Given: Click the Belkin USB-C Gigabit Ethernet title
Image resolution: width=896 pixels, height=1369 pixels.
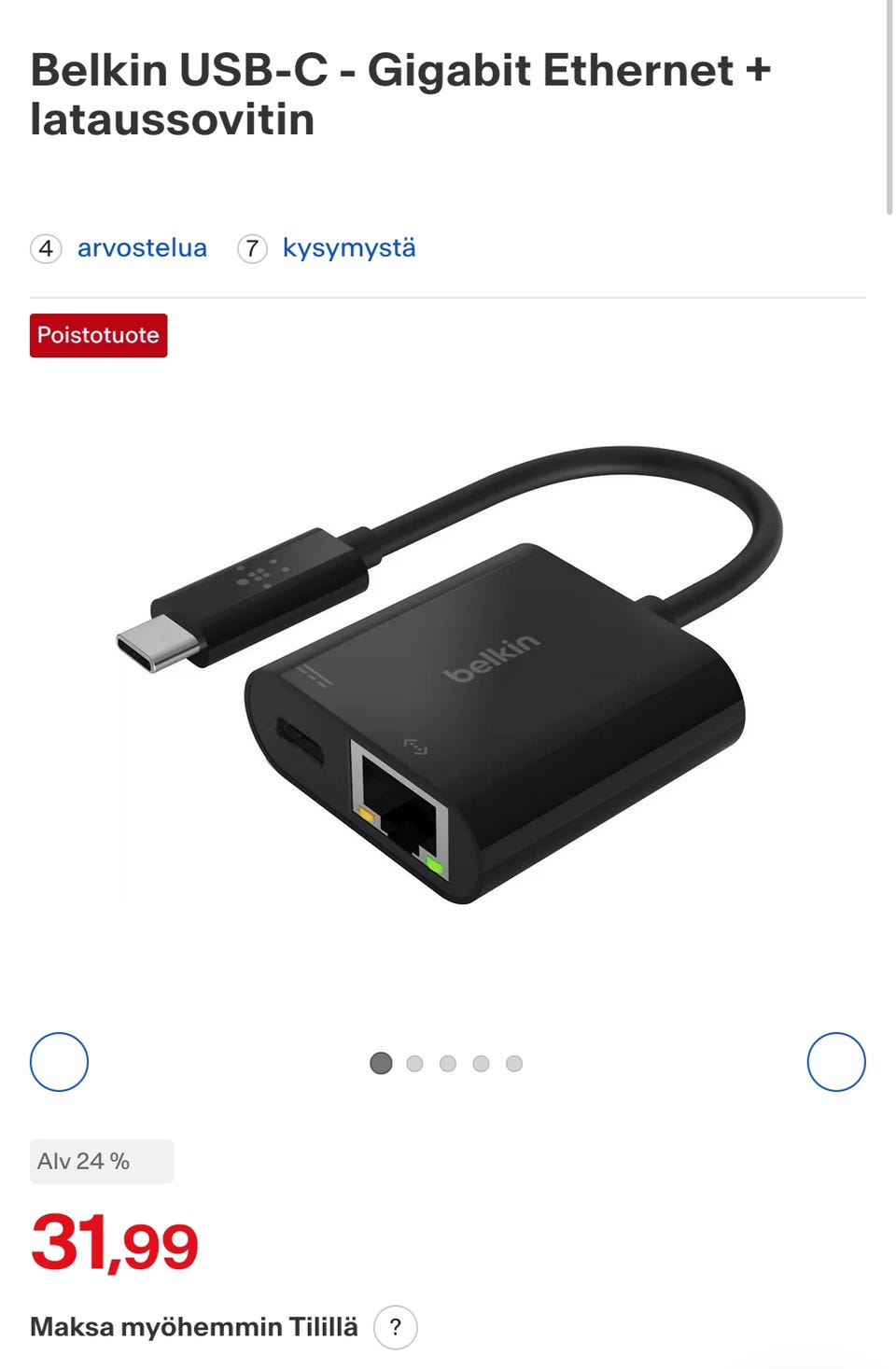Looking at the screenshot, I should (401, 94).
